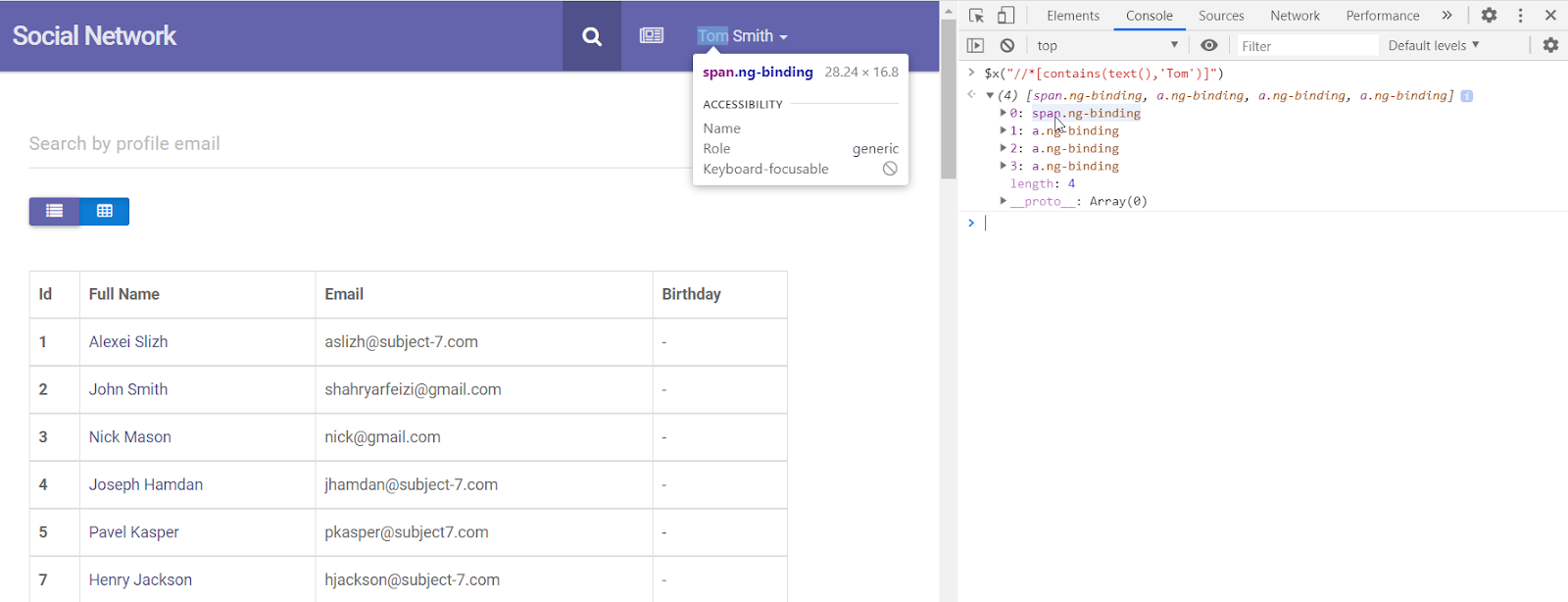Click the clear console icon
Screen dimensions: 1568x602
click(x=1007, y=45)
